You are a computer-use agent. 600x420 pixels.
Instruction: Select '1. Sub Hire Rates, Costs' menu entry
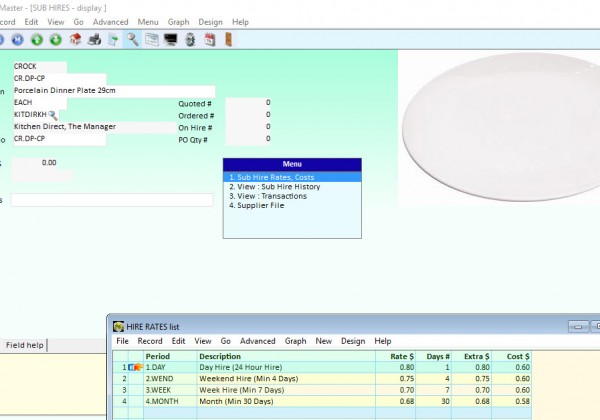(292, 177)
